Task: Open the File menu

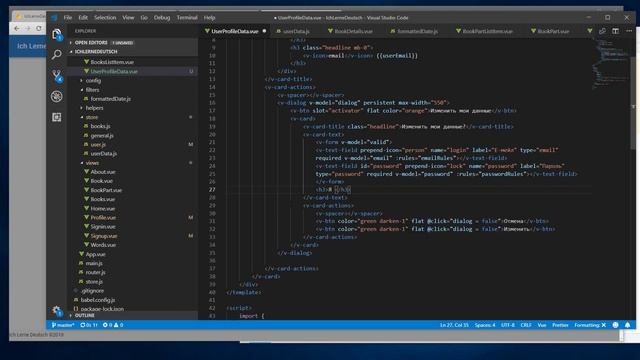Action: point(68,18)
